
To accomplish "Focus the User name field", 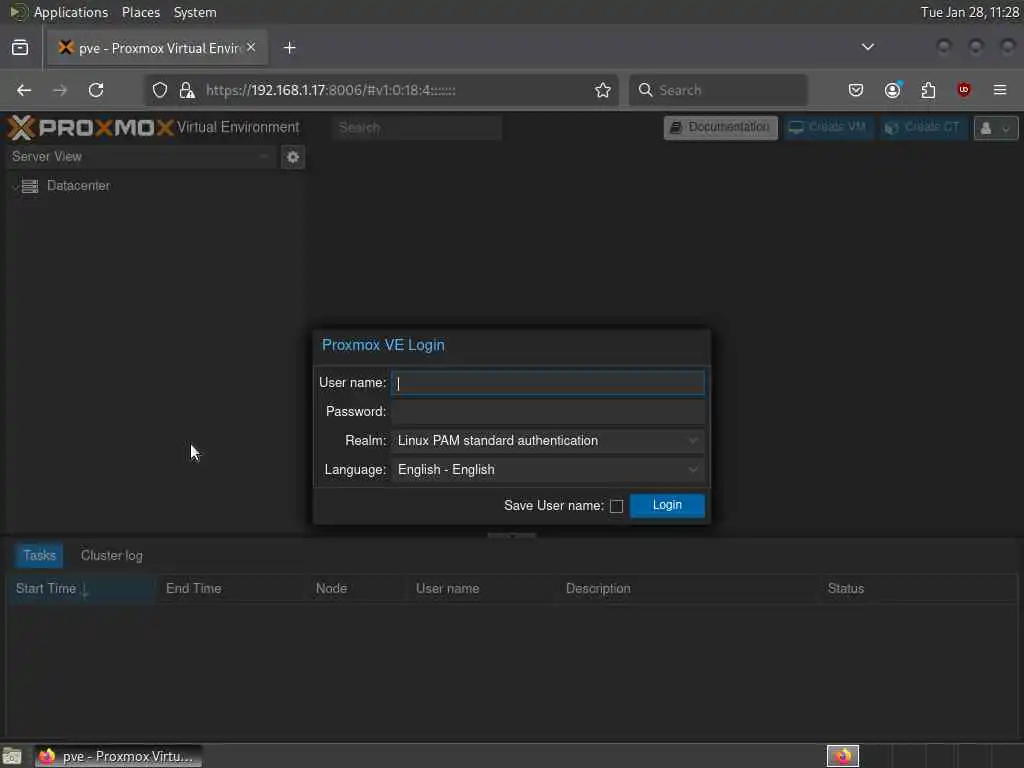I will coord(547,383).
